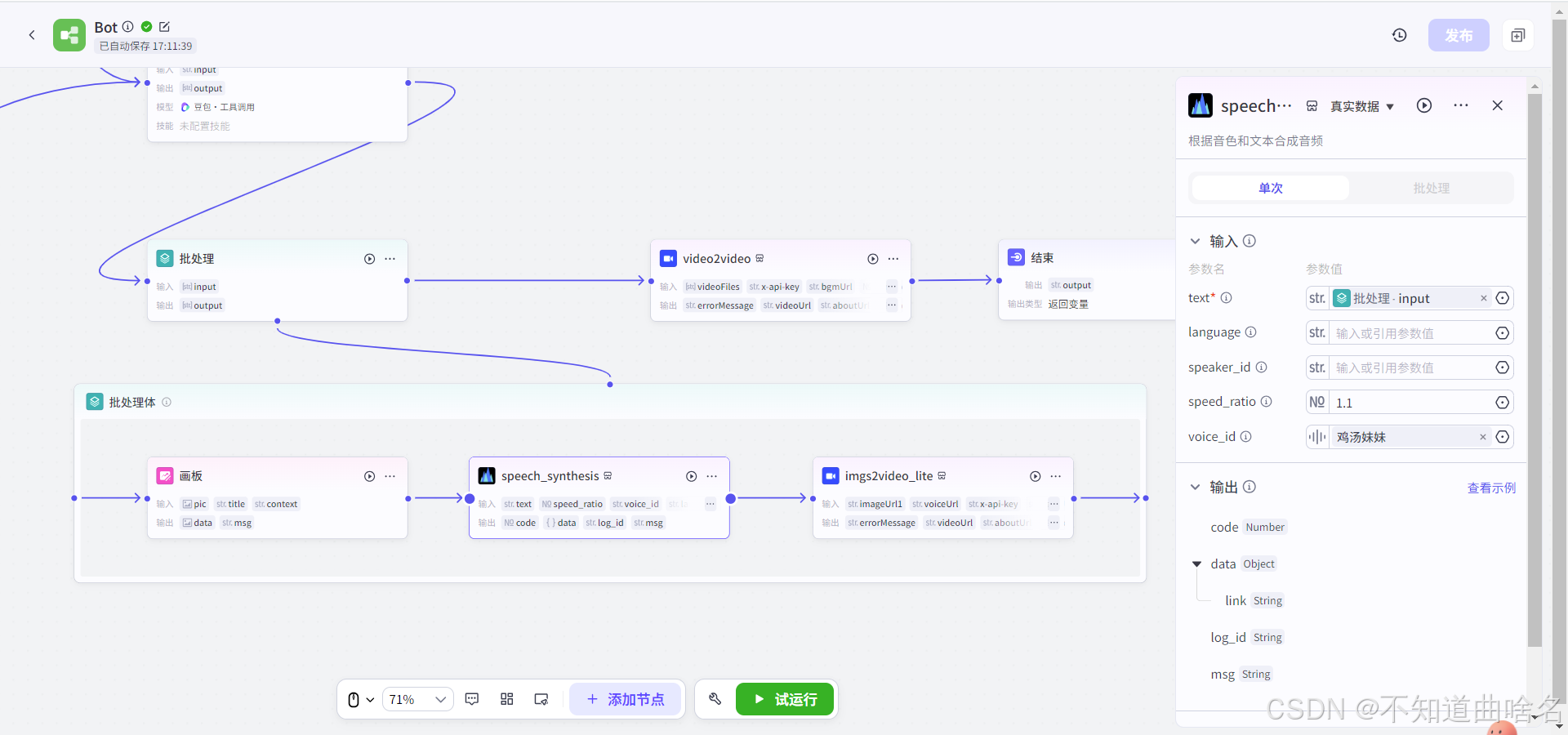Click the green Bot workflow logo

coord(69,35)
